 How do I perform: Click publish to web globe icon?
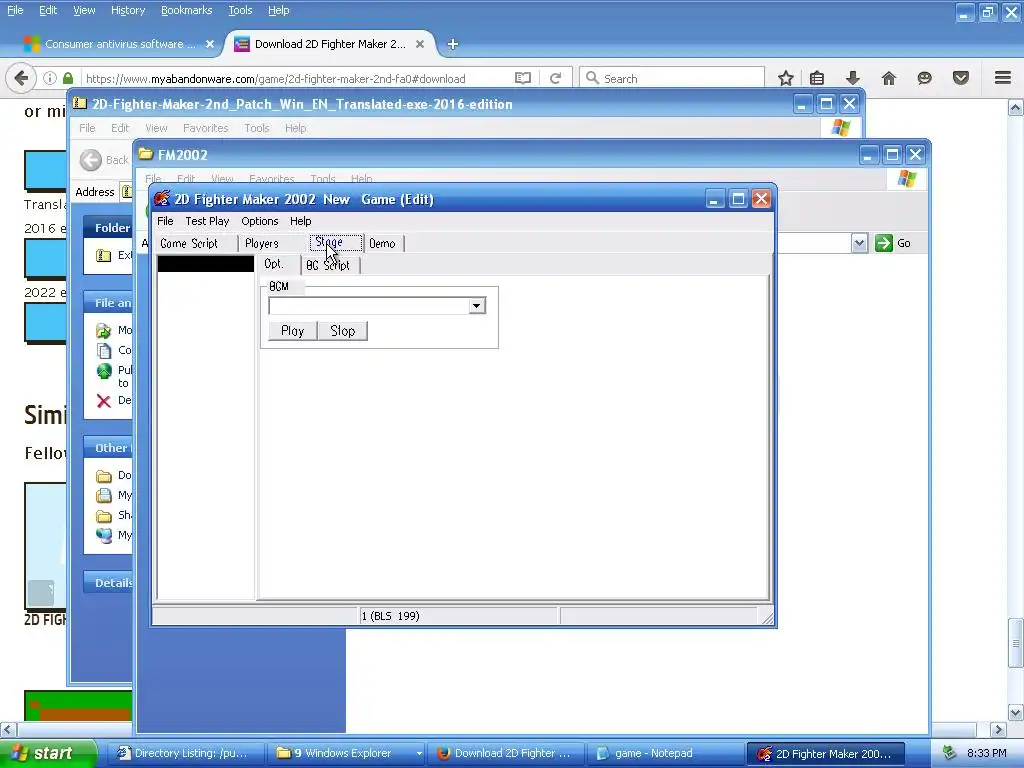pyautogui.click(x=104, y=372)
